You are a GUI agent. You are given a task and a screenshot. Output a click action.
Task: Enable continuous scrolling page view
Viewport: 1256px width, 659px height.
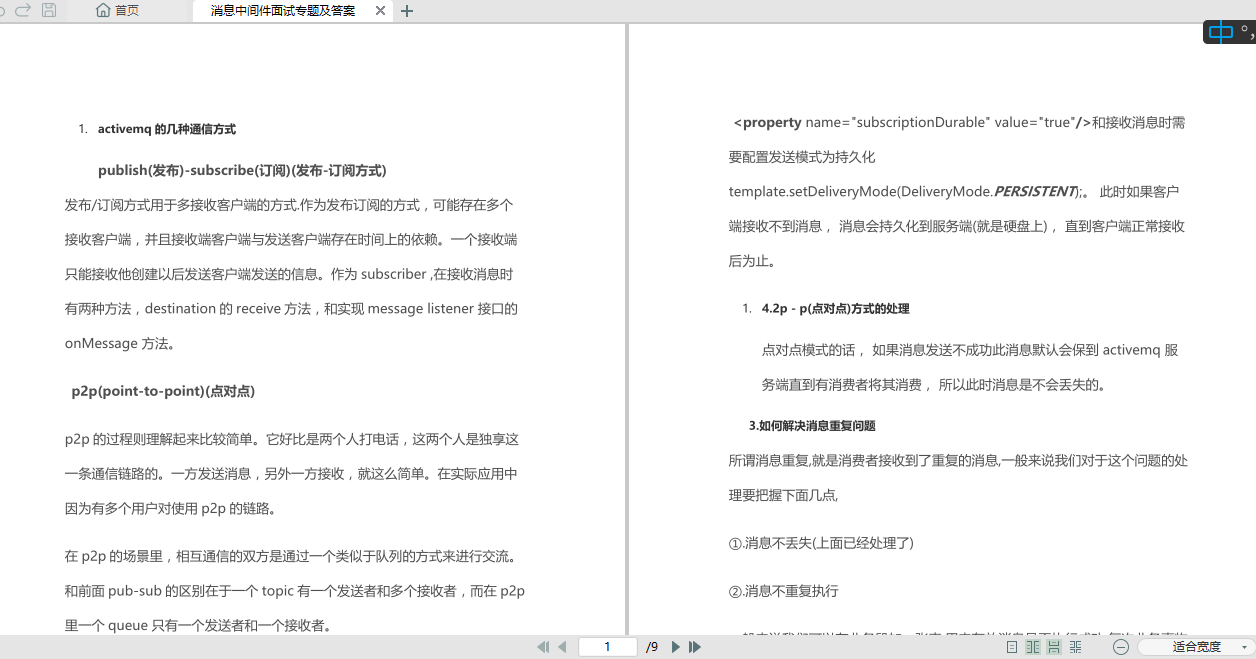1053,647
